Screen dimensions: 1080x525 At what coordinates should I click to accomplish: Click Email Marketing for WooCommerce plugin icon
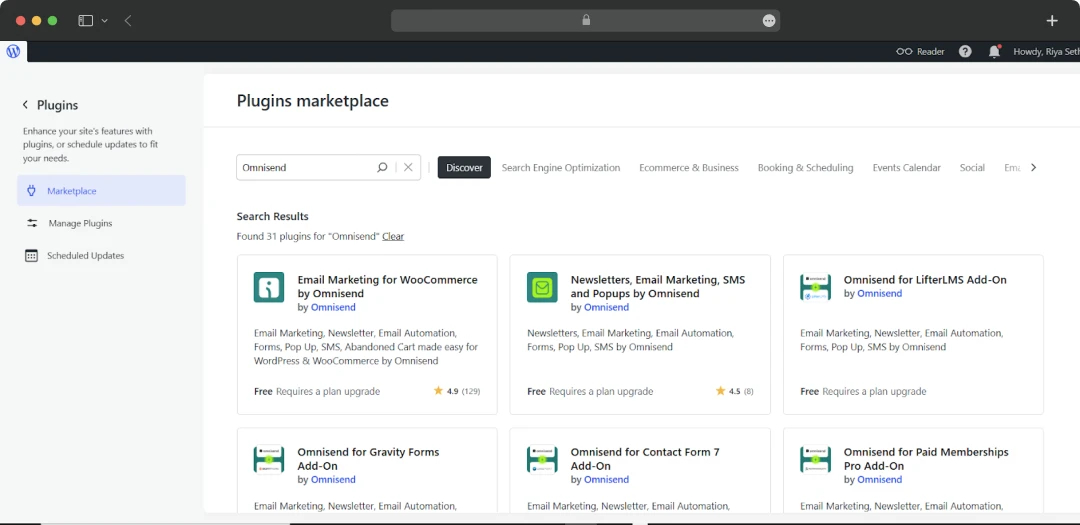click(x=269, y=287)
